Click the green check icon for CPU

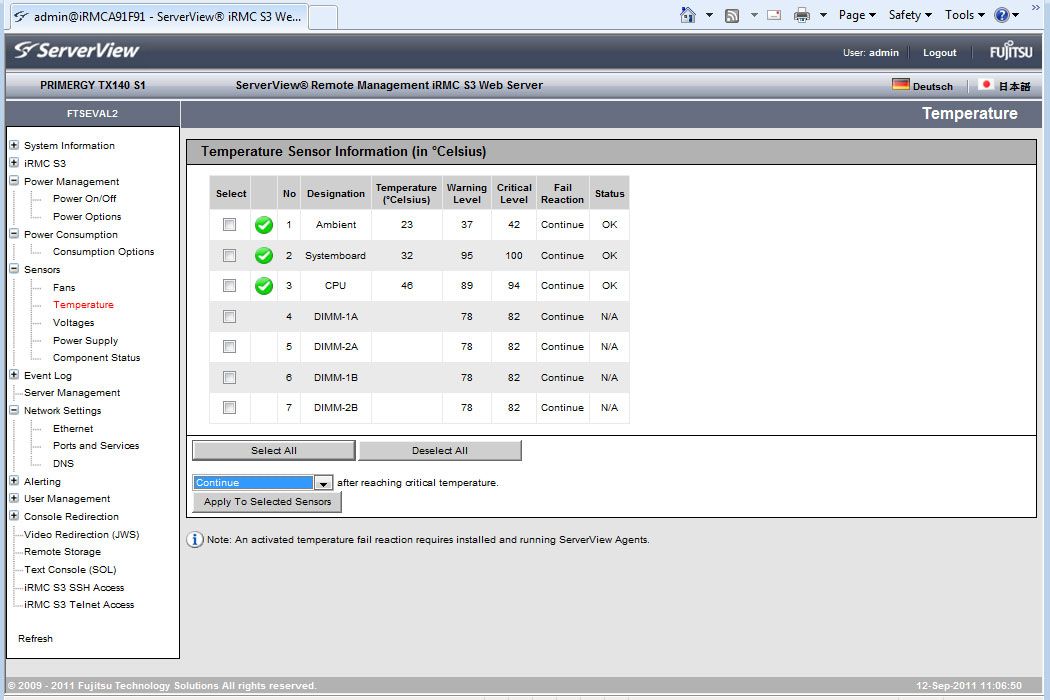tap(264, 286)
